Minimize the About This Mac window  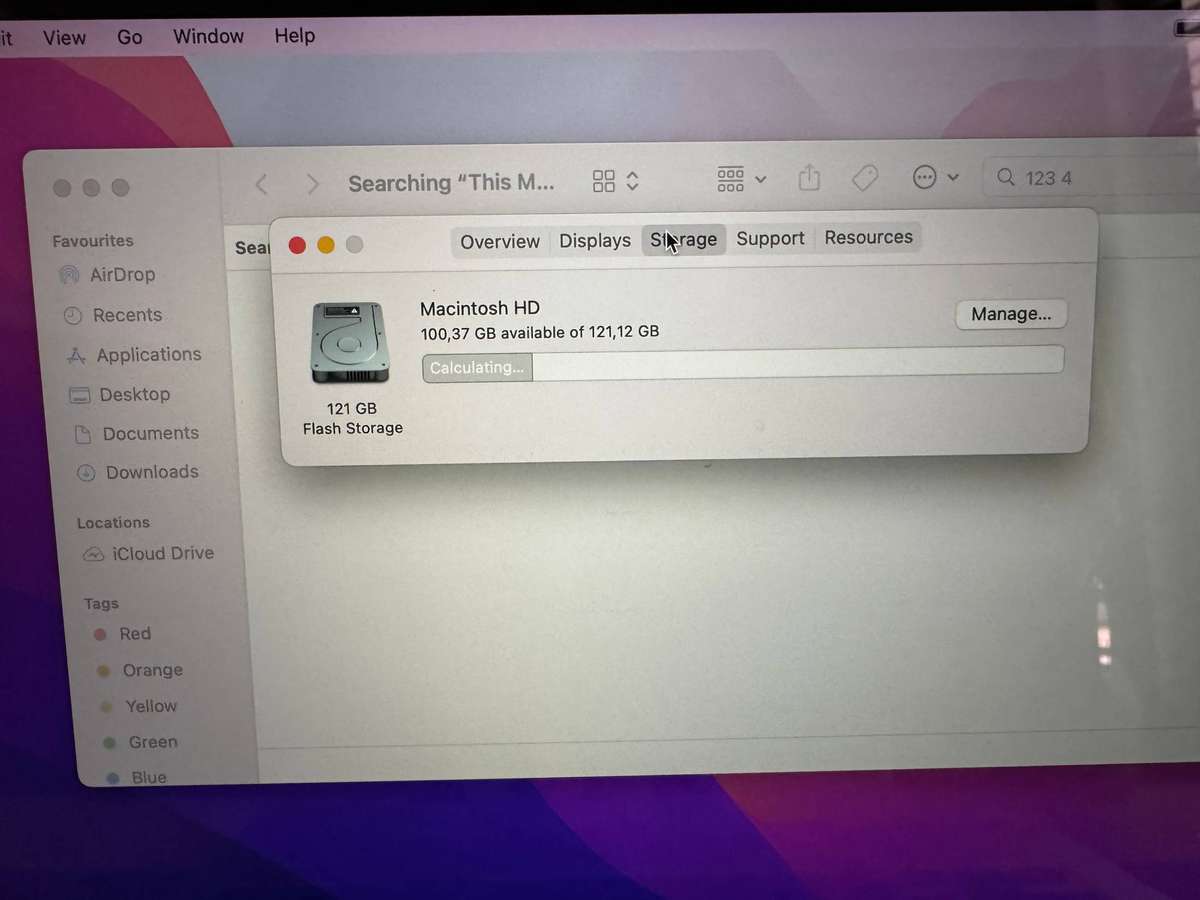pyautogui.click(x=326, y=245)
